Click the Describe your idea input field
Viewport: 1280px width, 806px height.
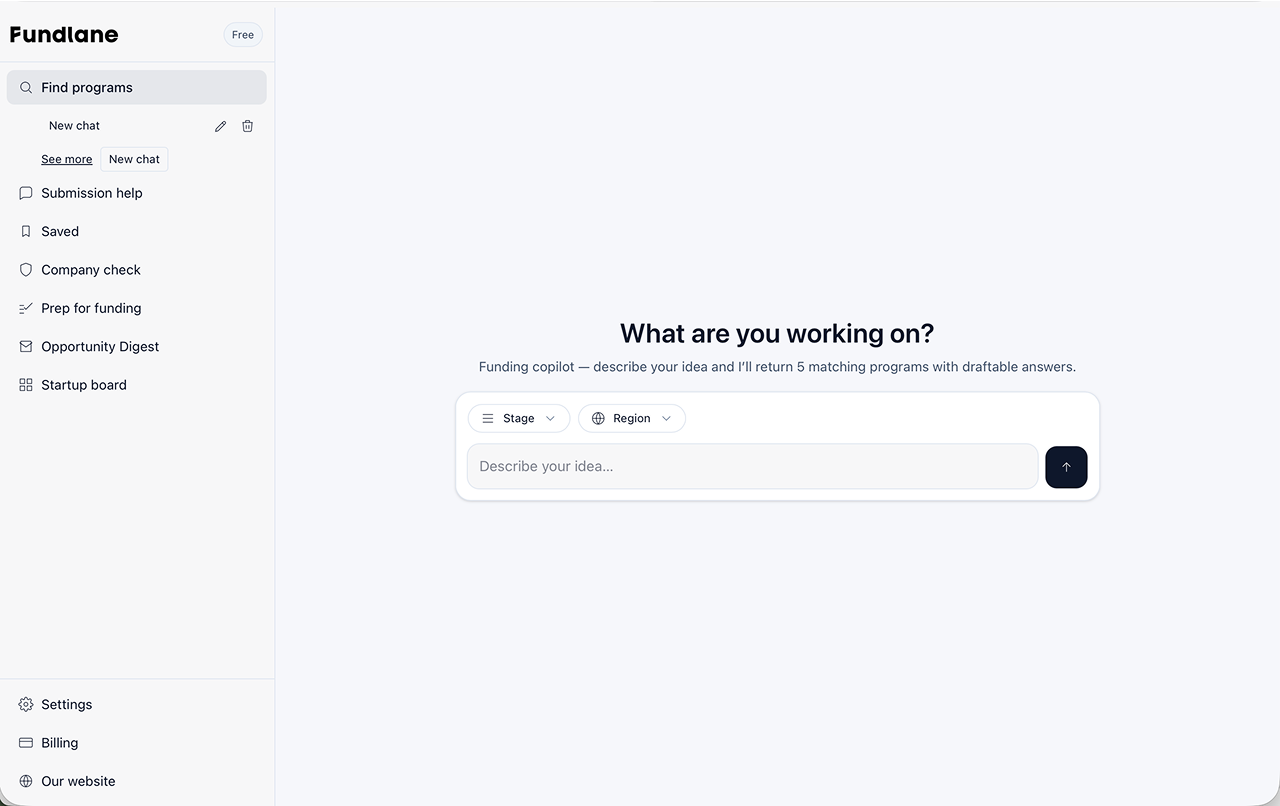point(752,466)
